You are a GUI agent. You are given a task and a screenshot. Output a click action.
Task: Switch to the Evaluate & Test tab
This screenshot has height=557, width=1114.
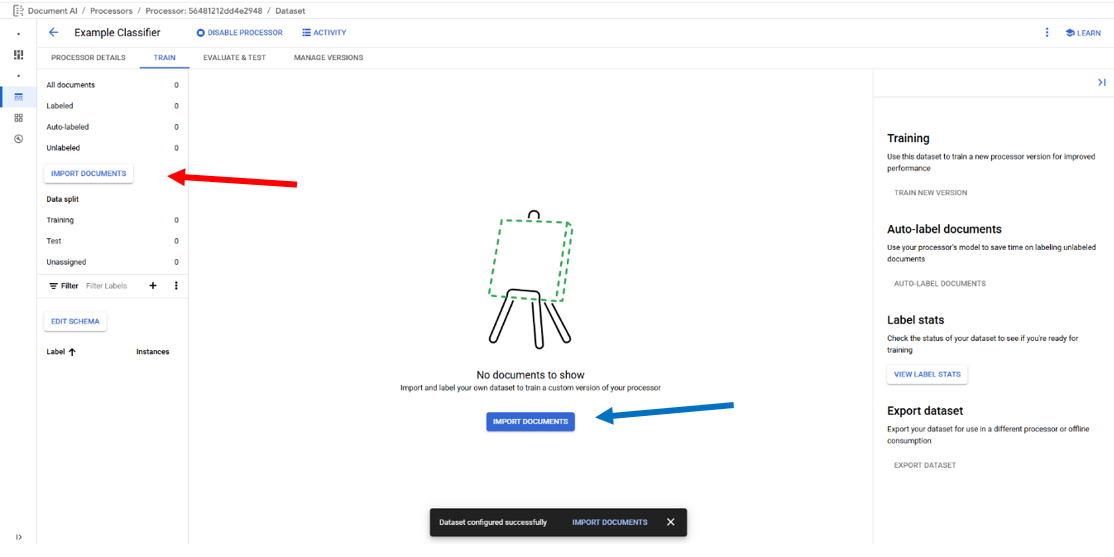(x=234, y=58)
